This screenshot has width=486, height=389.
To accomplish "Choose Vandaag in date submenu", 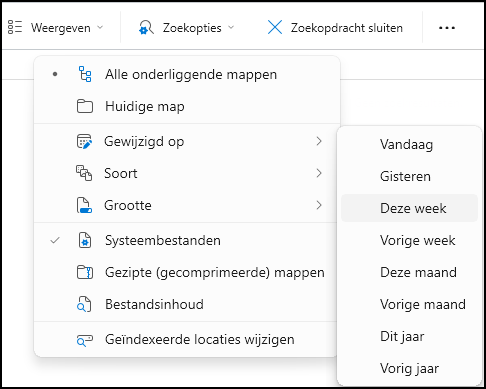I will tap(409, 144).
